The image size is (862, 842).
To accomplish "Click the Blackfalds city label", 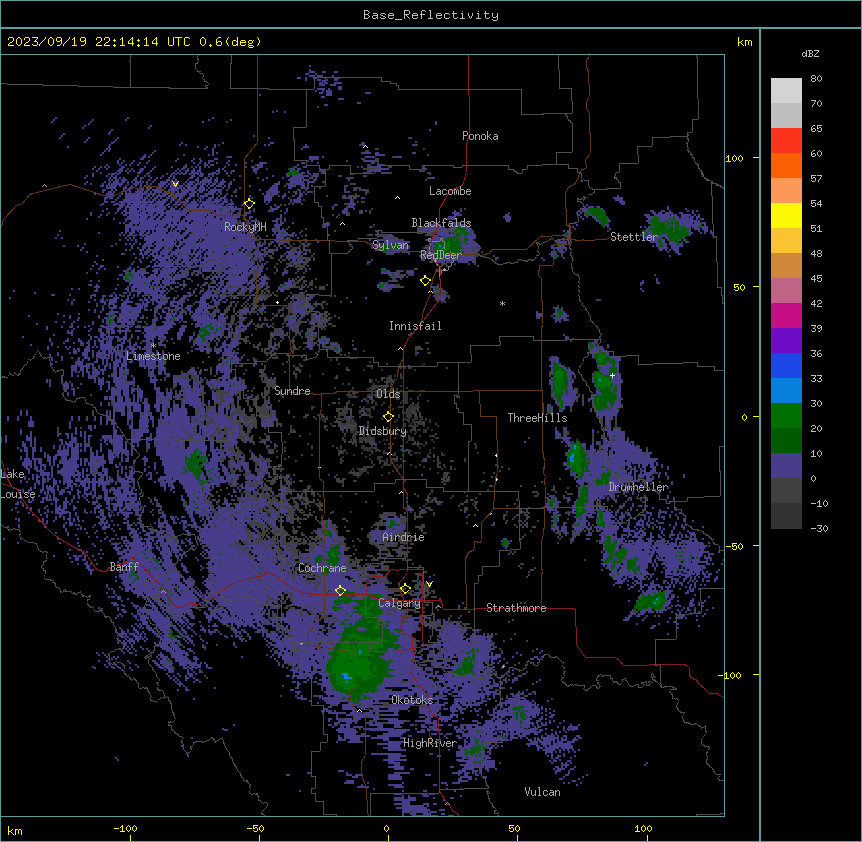I will pos(441,223).
